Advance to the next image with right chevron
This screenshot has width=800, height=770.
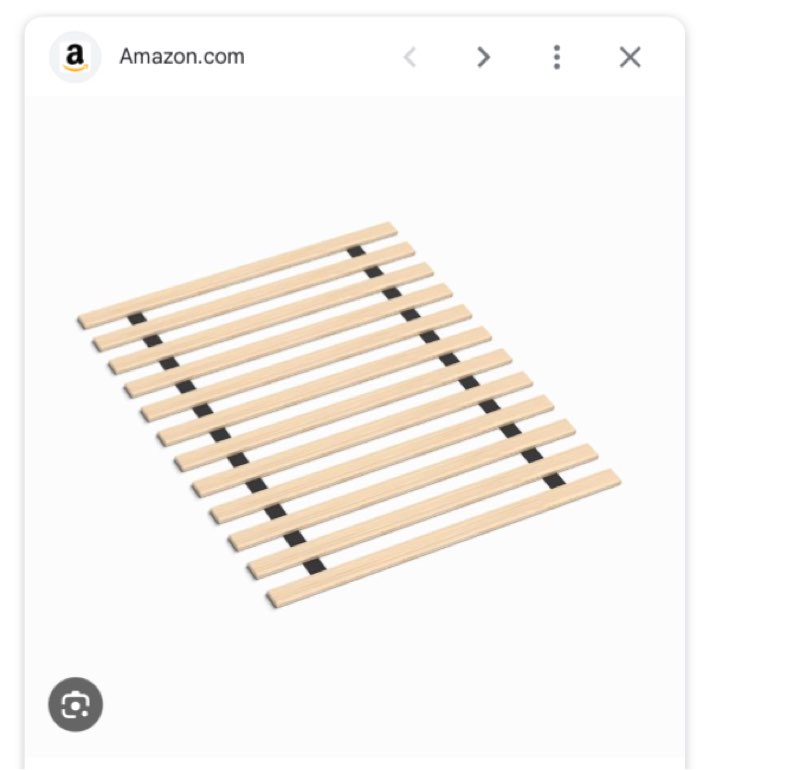pyautogui.click(x=483, y=57)
